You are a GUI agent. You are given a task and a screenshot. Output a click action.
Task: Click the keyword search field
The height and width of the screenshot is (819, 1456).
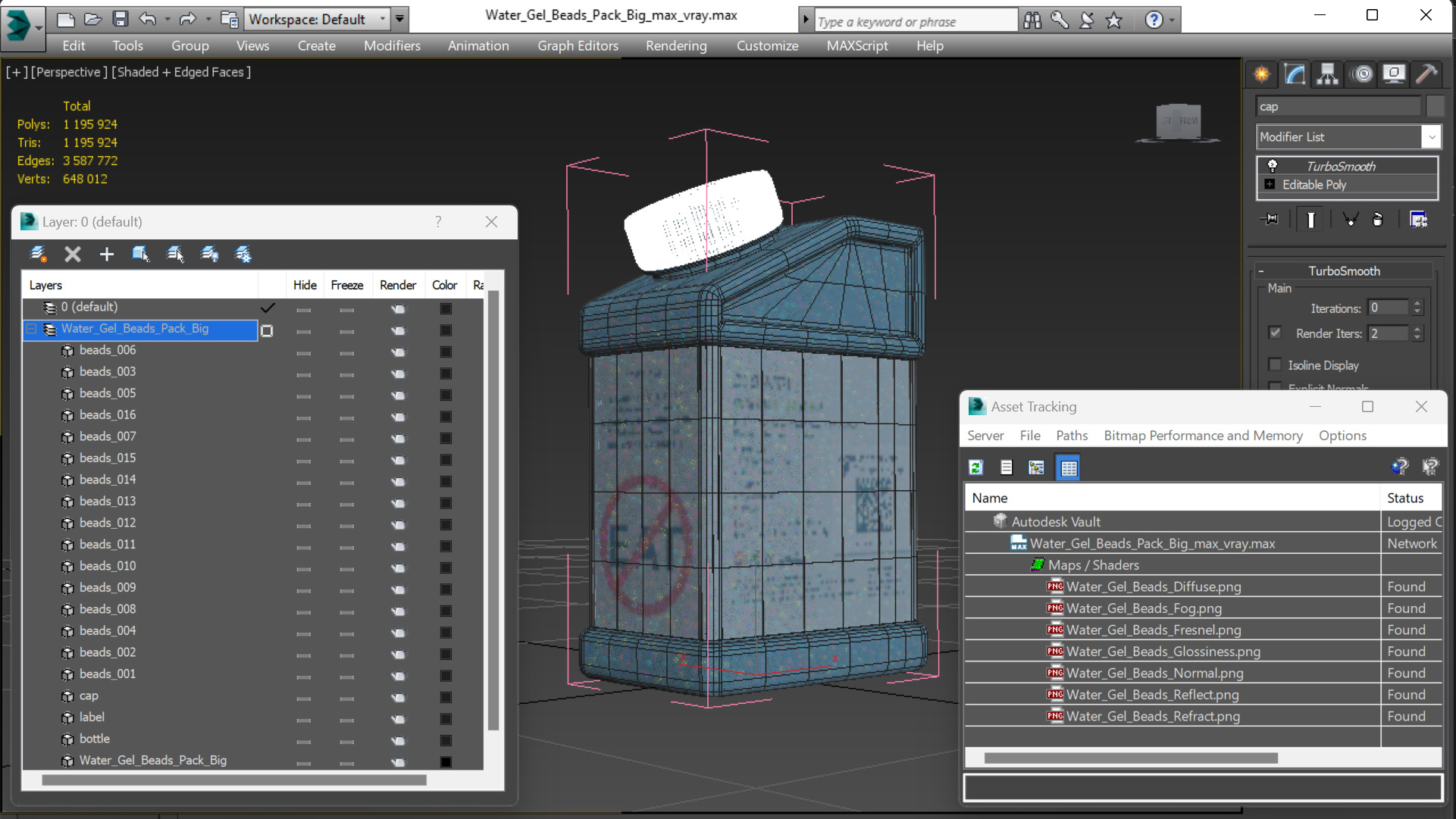click(x=916, y=21)
